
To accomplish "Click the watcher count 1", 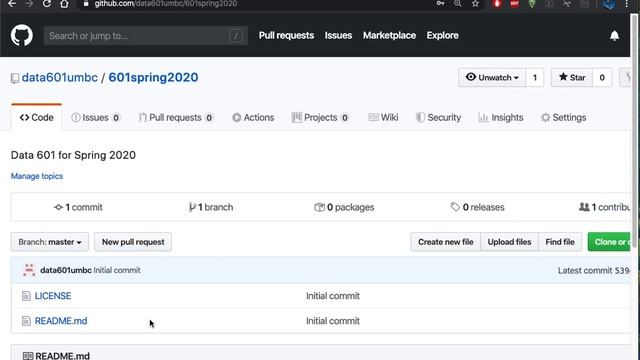I will [535, 77].
